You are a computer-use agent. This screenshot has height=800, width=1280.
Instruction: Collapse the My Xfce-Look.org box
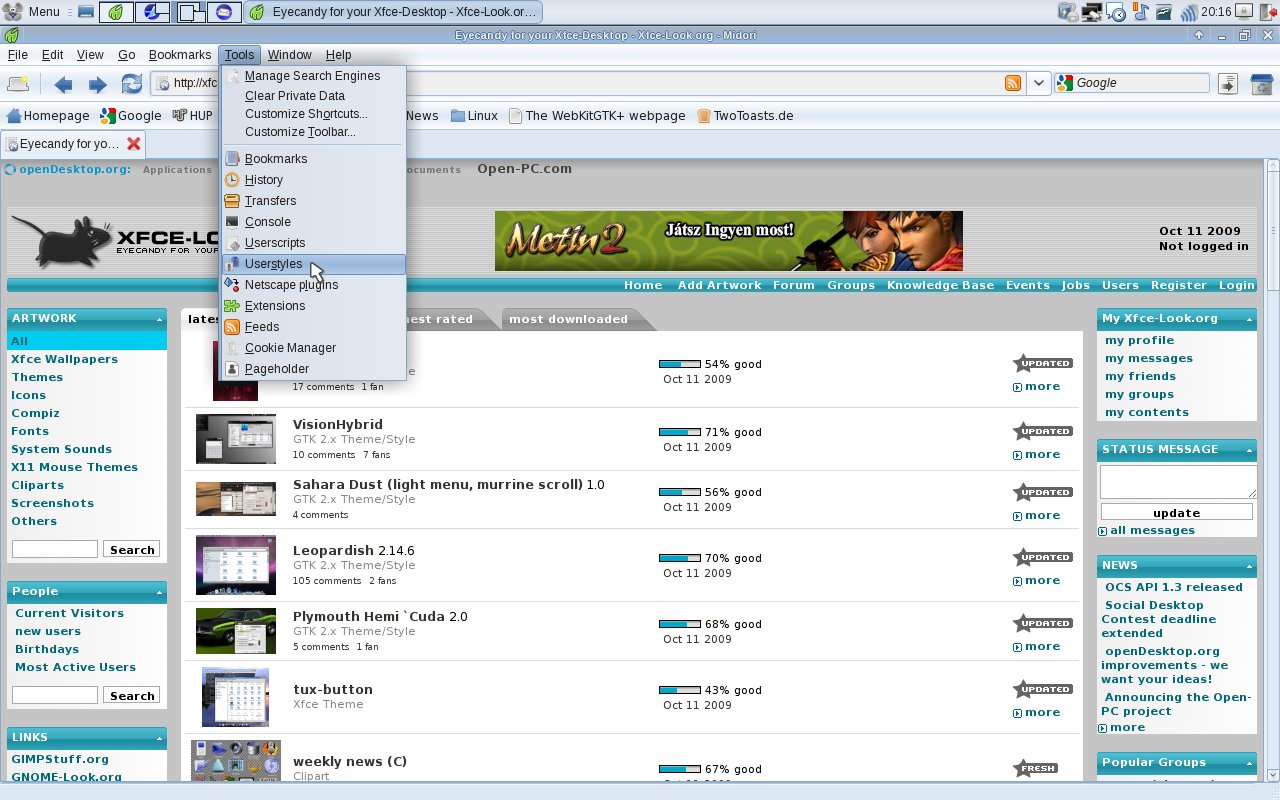(1250, 319)
